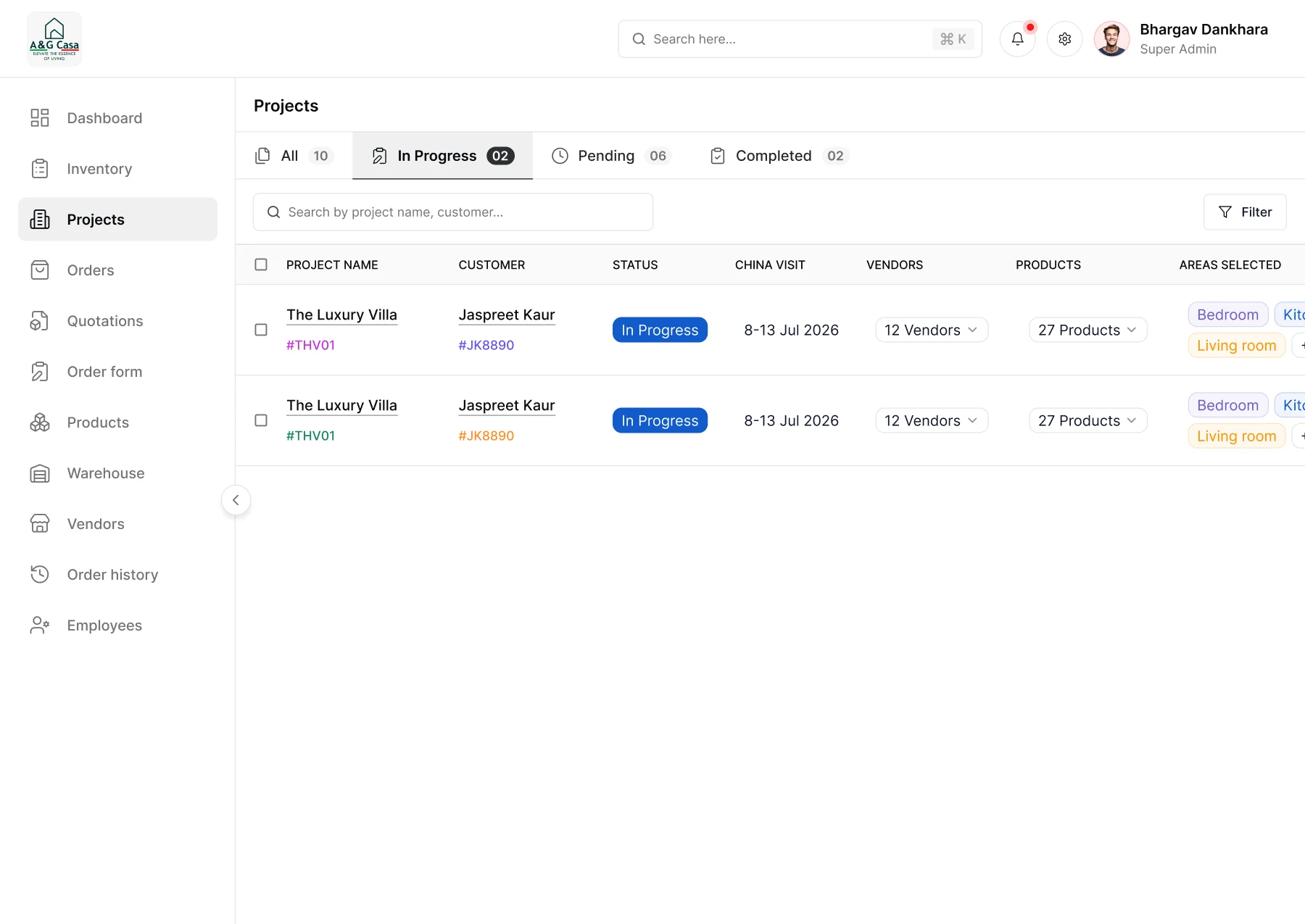The height and width of the screenshot is (924, 1305).
Task: Open Jaspreet Kaur customer link in the second row
Action: (507, 406)
